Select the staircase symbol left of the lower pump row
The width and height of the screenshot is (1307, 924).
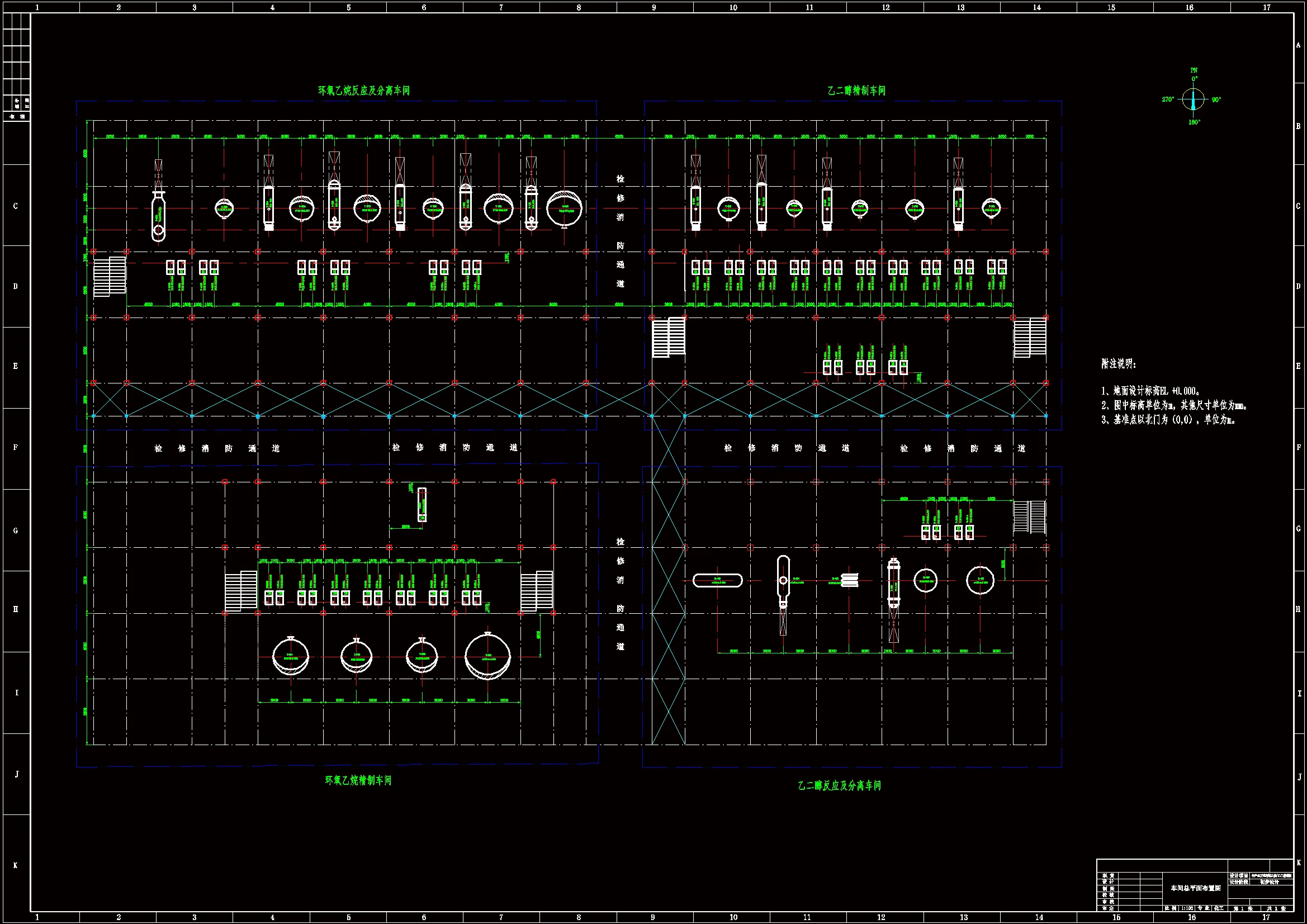coord(241,591)
